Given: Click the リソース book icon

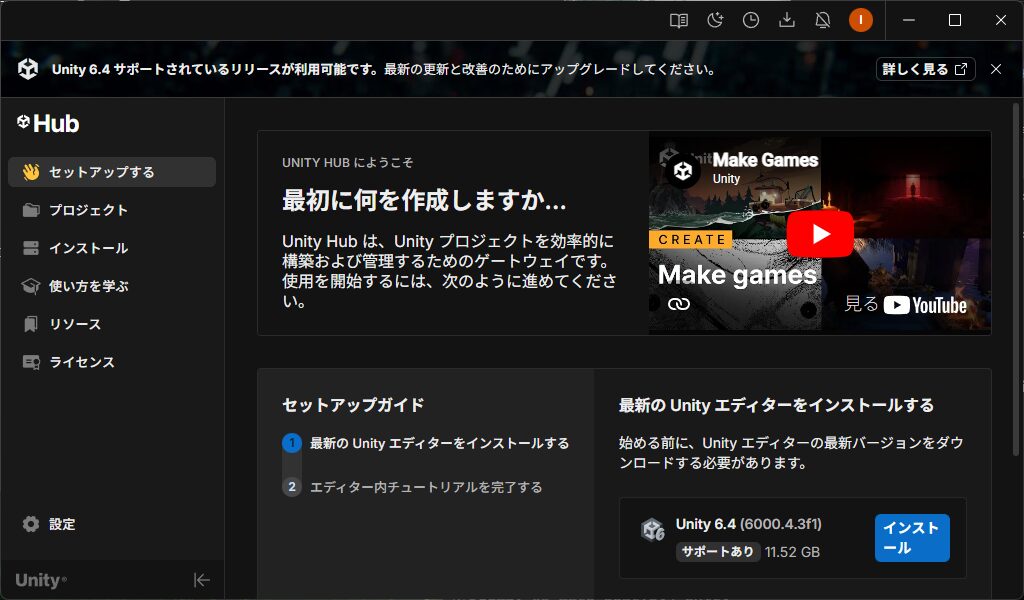Looking at the screenshot, I should 31,324.
